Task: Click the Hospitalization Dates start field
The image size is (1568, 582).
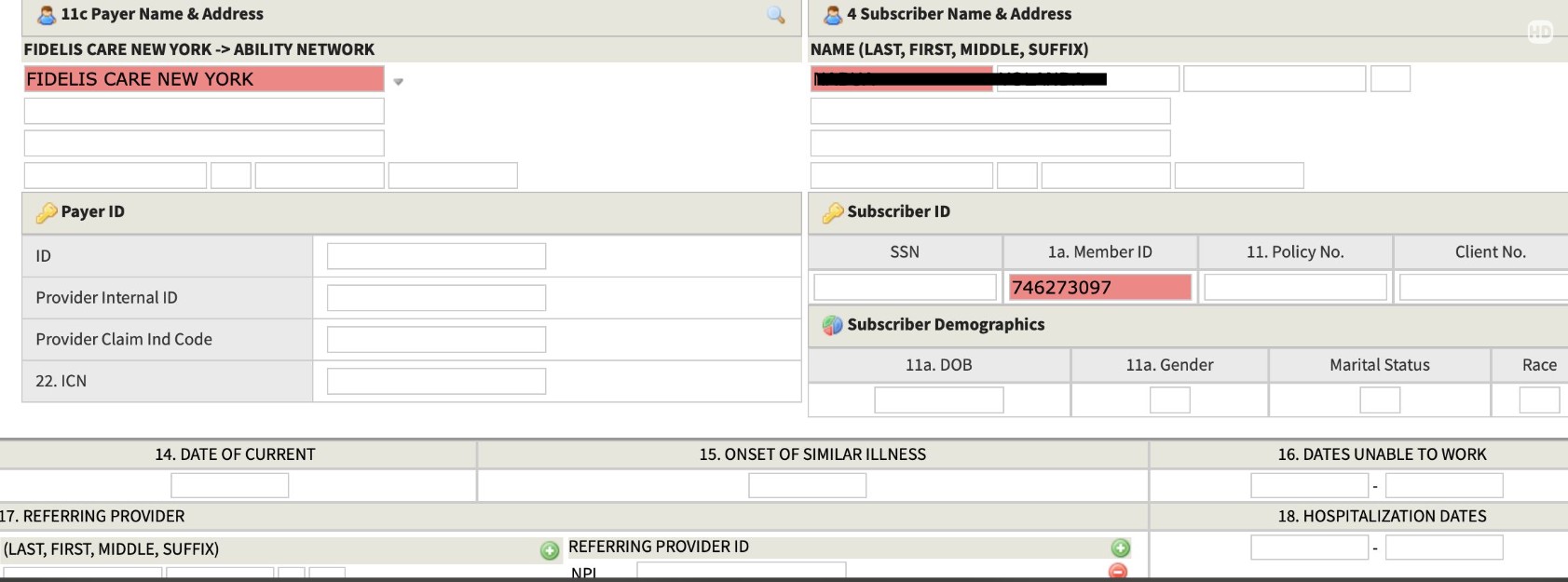Action: (x=1310, y=548)
